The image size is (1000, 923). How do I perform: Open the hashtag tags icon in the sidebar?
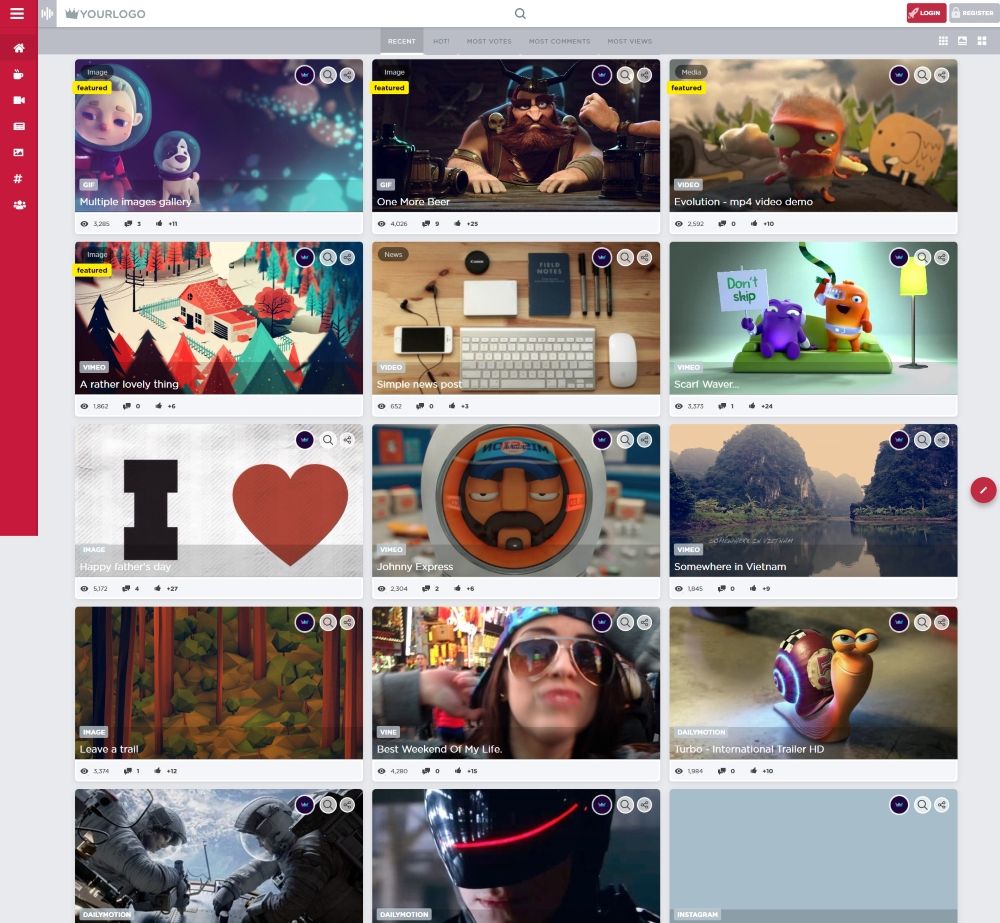tap(18, 179)
